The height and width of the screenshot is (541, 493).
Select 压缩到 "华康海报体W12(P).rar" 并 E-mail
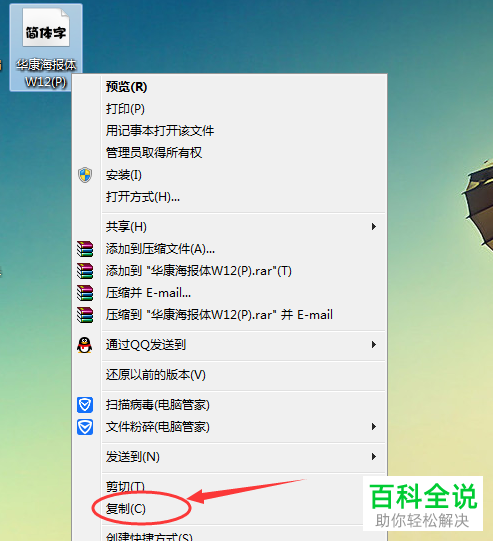[219, 315]
